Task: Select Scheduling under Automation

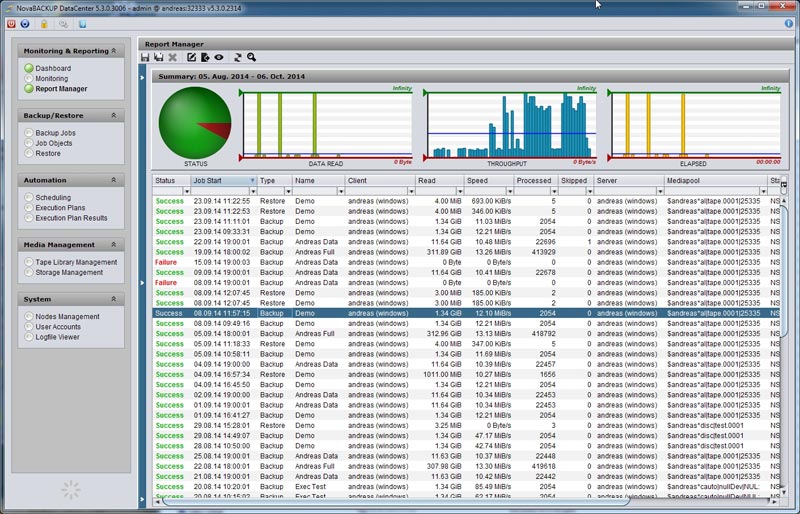Action: point(47,197)
